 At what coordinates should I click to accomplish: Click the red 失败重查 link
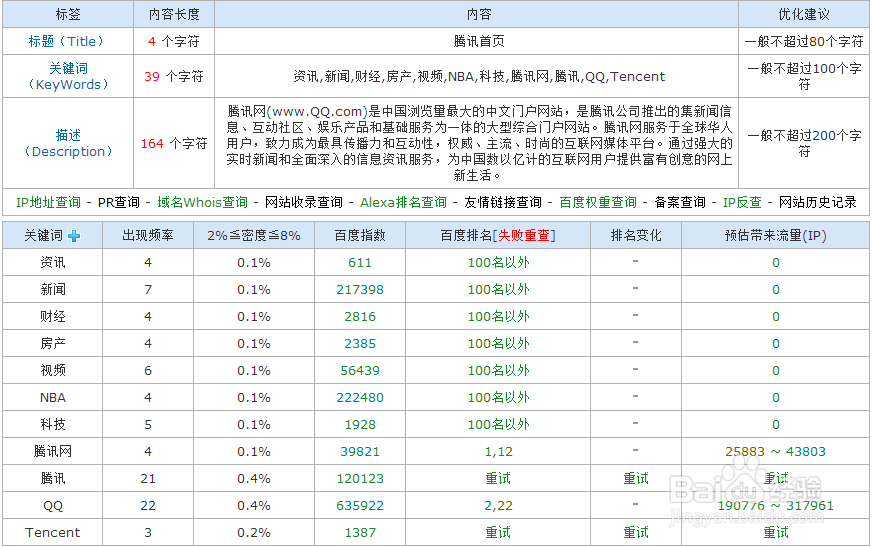point(524,236)
